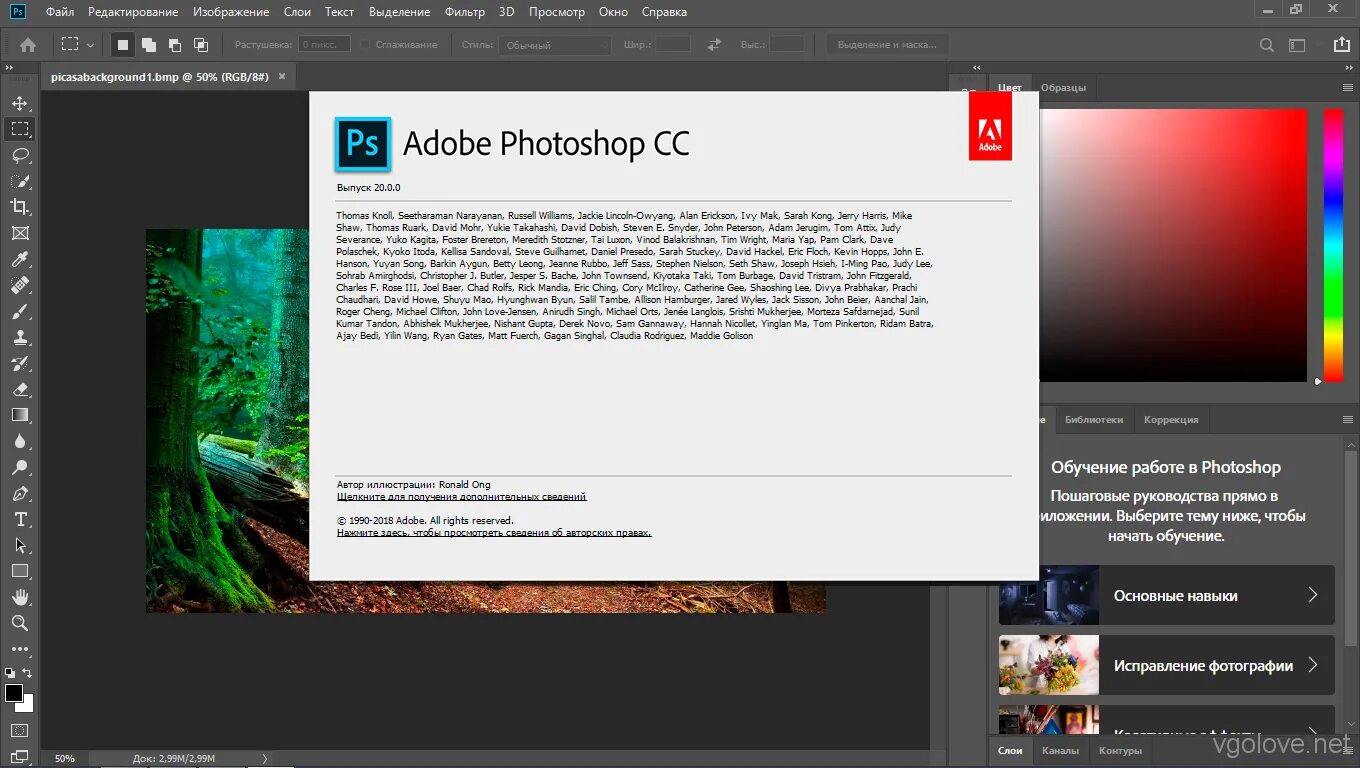Open the Фильтр menu
1360x768 pixels.
(463, 12)
